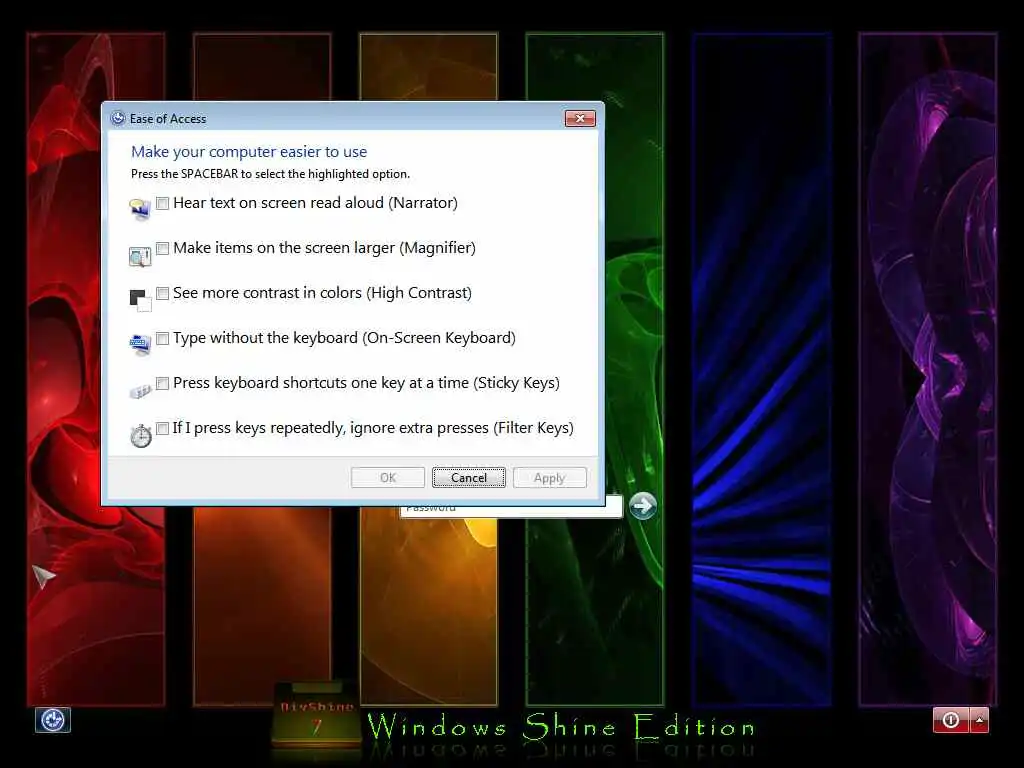This screenshot has width=1024, height=768.
Task: Tick the Magnifier checkbox
Action: 163,248
